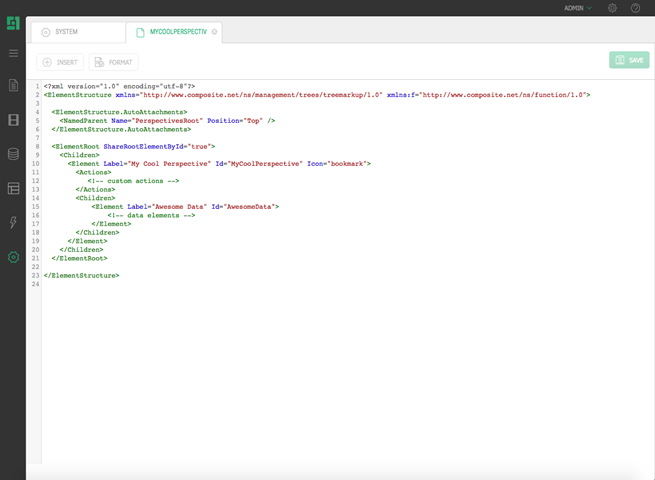
Task: Click the xml version declaration line
Action: point(119,86)
